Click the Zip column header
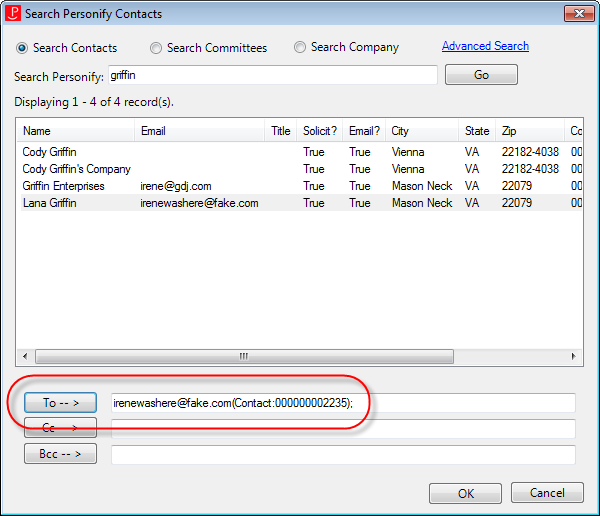 click(530, 131)
